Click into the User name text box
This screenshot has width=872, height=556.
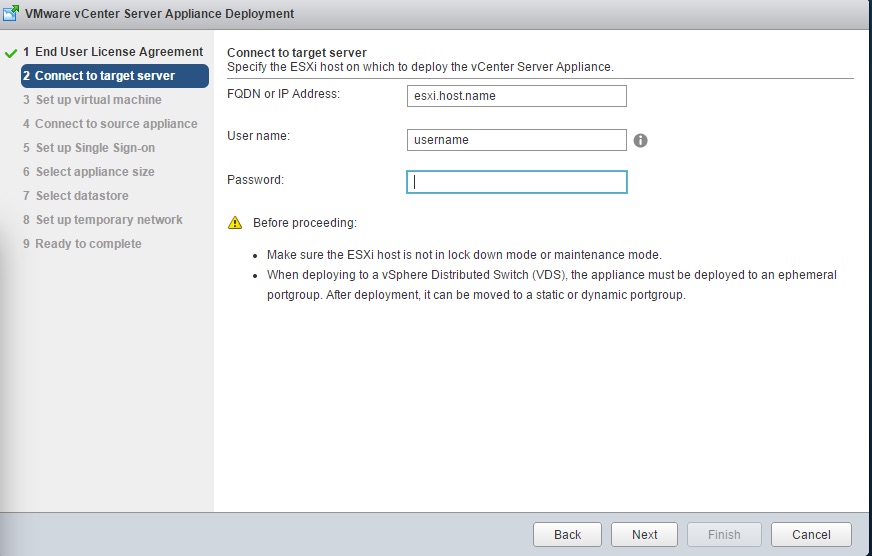[x=516, y=140]
